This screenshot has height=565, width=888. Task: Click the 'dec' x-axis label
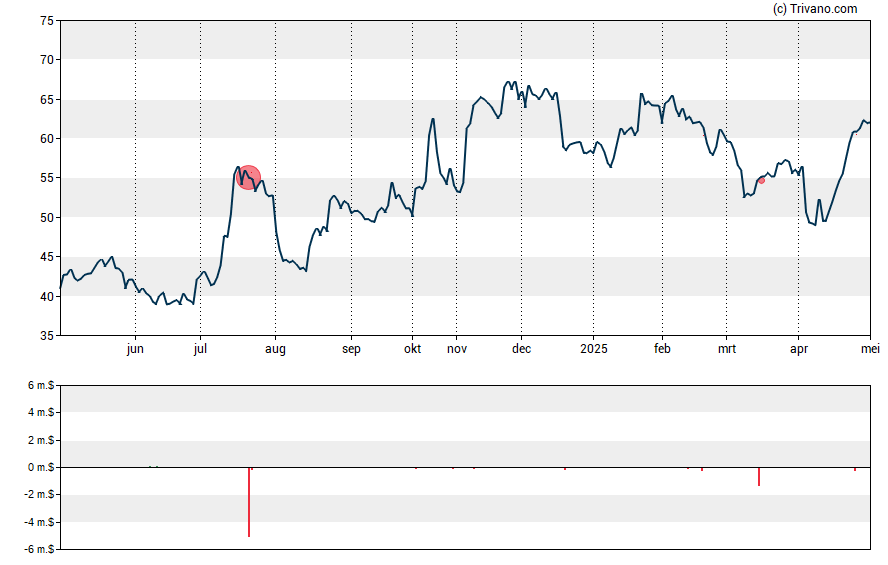pyautogui.click(x=522, y=349)
